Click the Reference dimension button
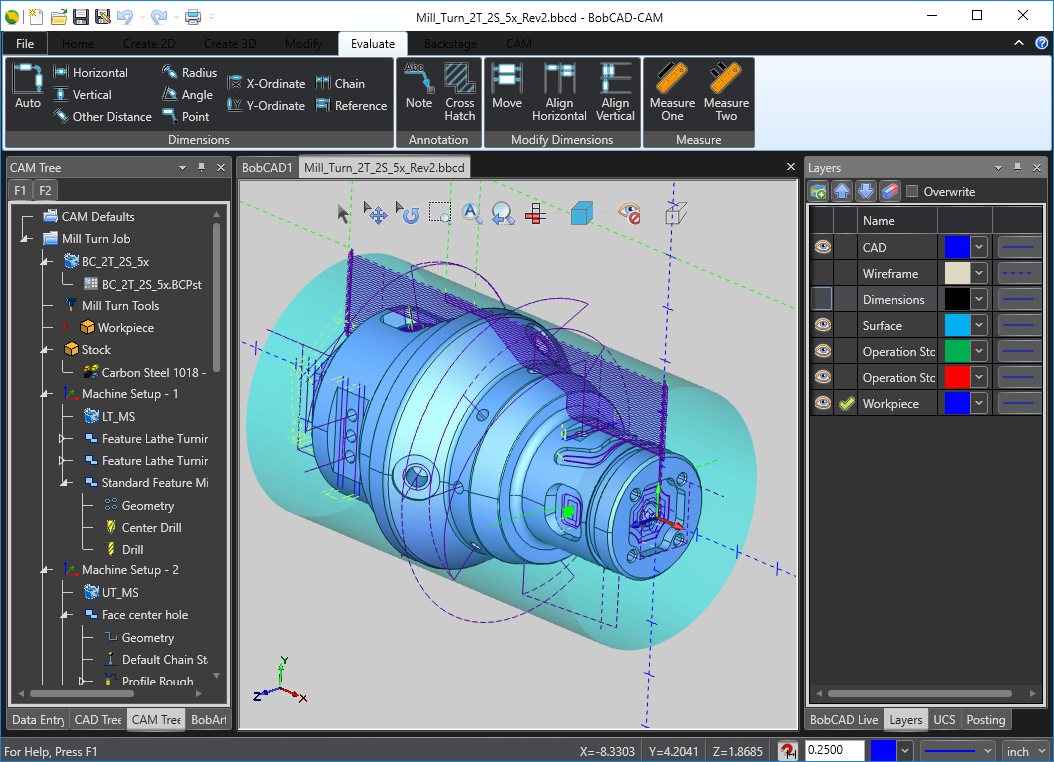1054x762 pixels. pos(351,106)
